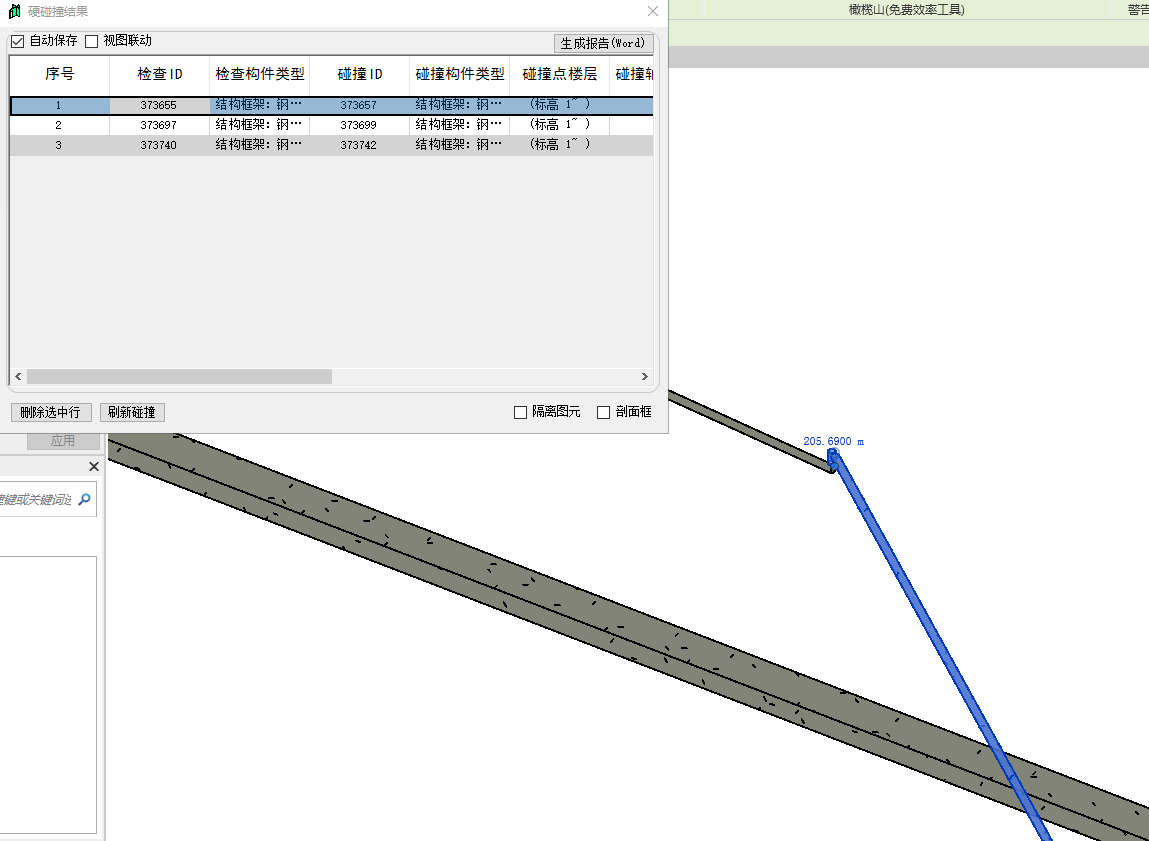Close the 硬碰撞结果 dialog

653,11
